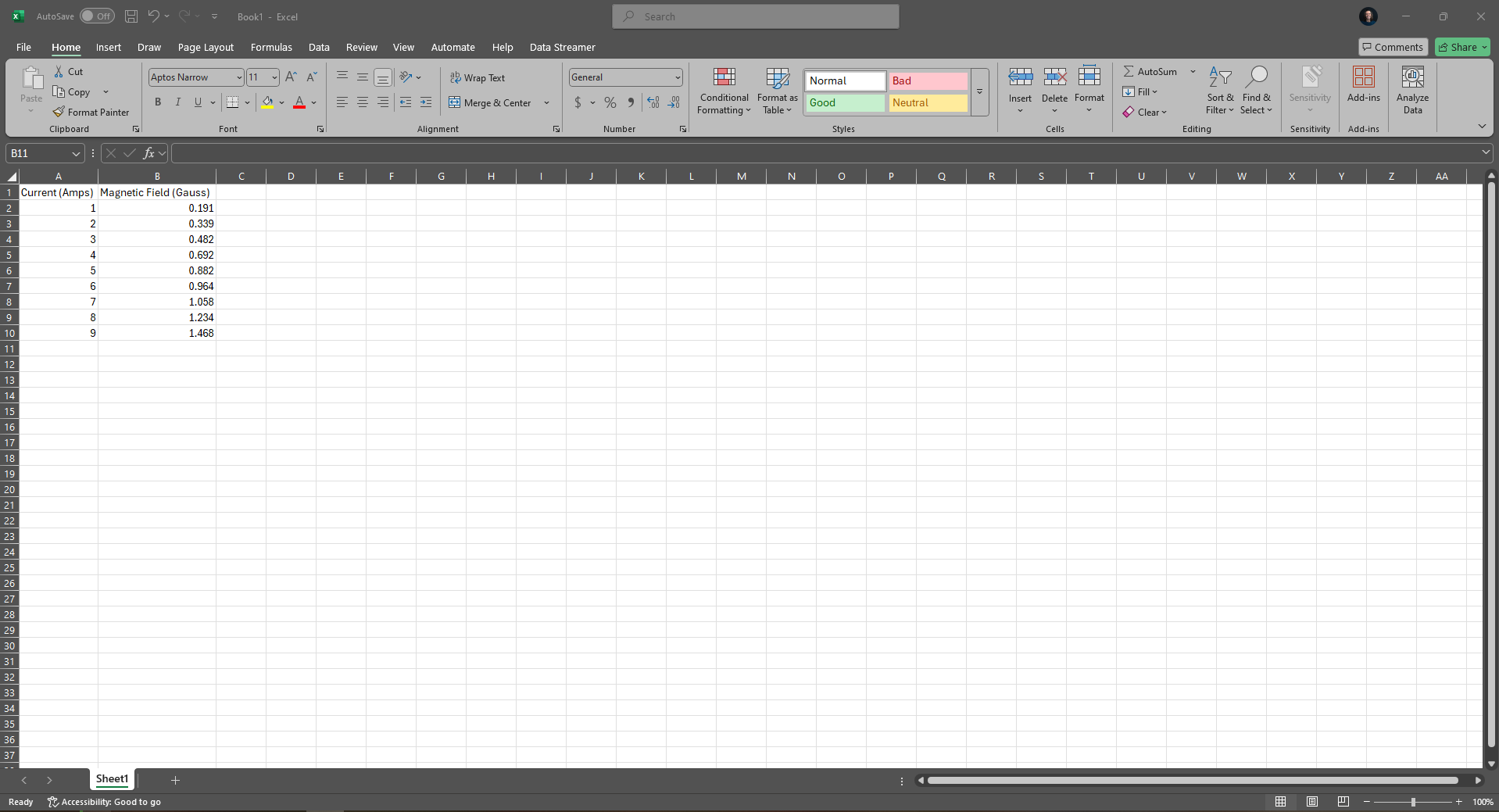The height and width of the screenshot is (812, 1499).
Task: Open Sort & Filter
Action: 1220,90
